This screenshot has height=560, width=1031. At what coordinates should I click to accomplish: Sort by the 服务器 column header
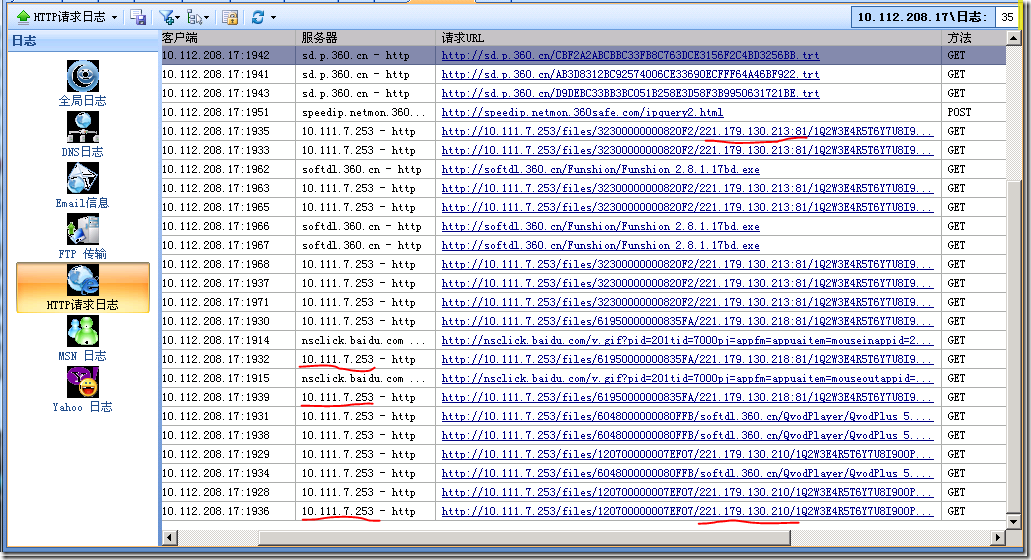pos(366,38)
